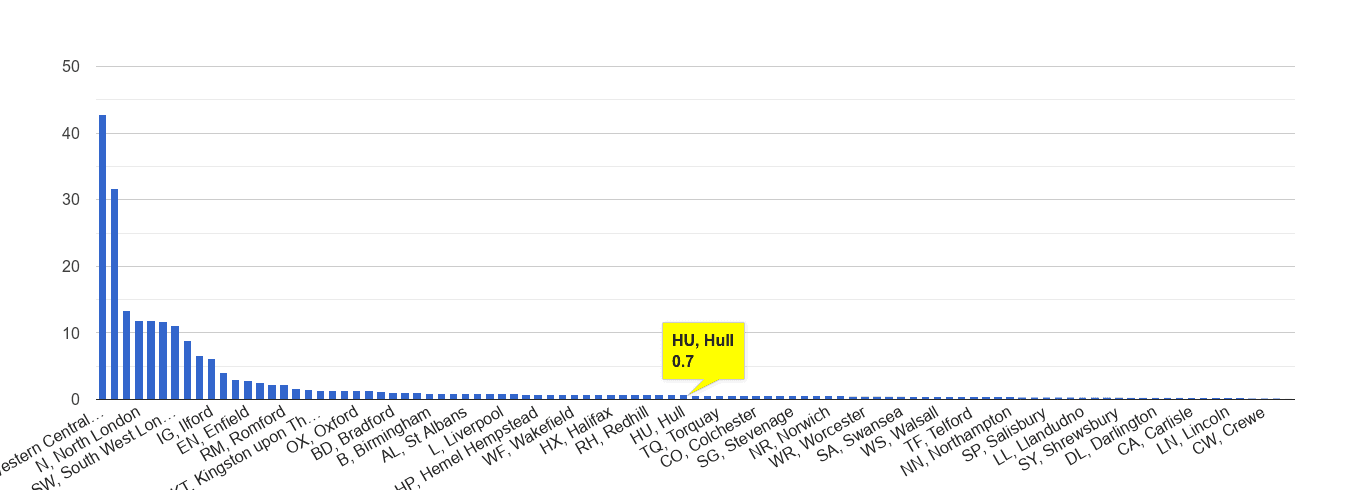Click the 'WF, Wakefield' axis label
Viewport: 1350px width, 490px height.
coord(531,434)
